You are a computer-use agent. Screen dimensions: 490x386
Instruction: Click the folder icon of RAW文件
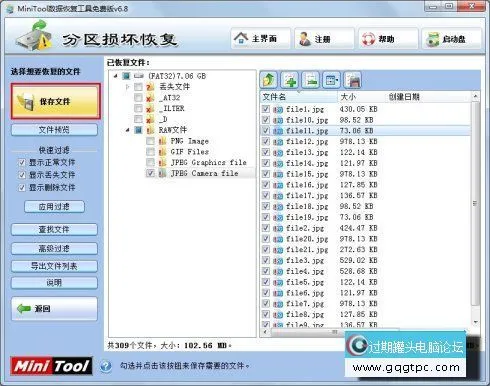[150, 130]
